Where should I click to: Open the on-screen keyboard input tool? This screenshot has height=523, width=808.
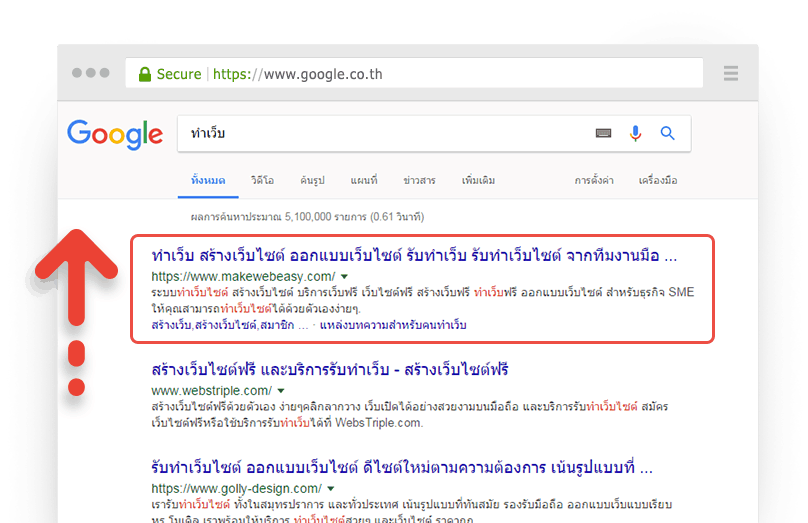pyautogui.click(x=603, y=133)
